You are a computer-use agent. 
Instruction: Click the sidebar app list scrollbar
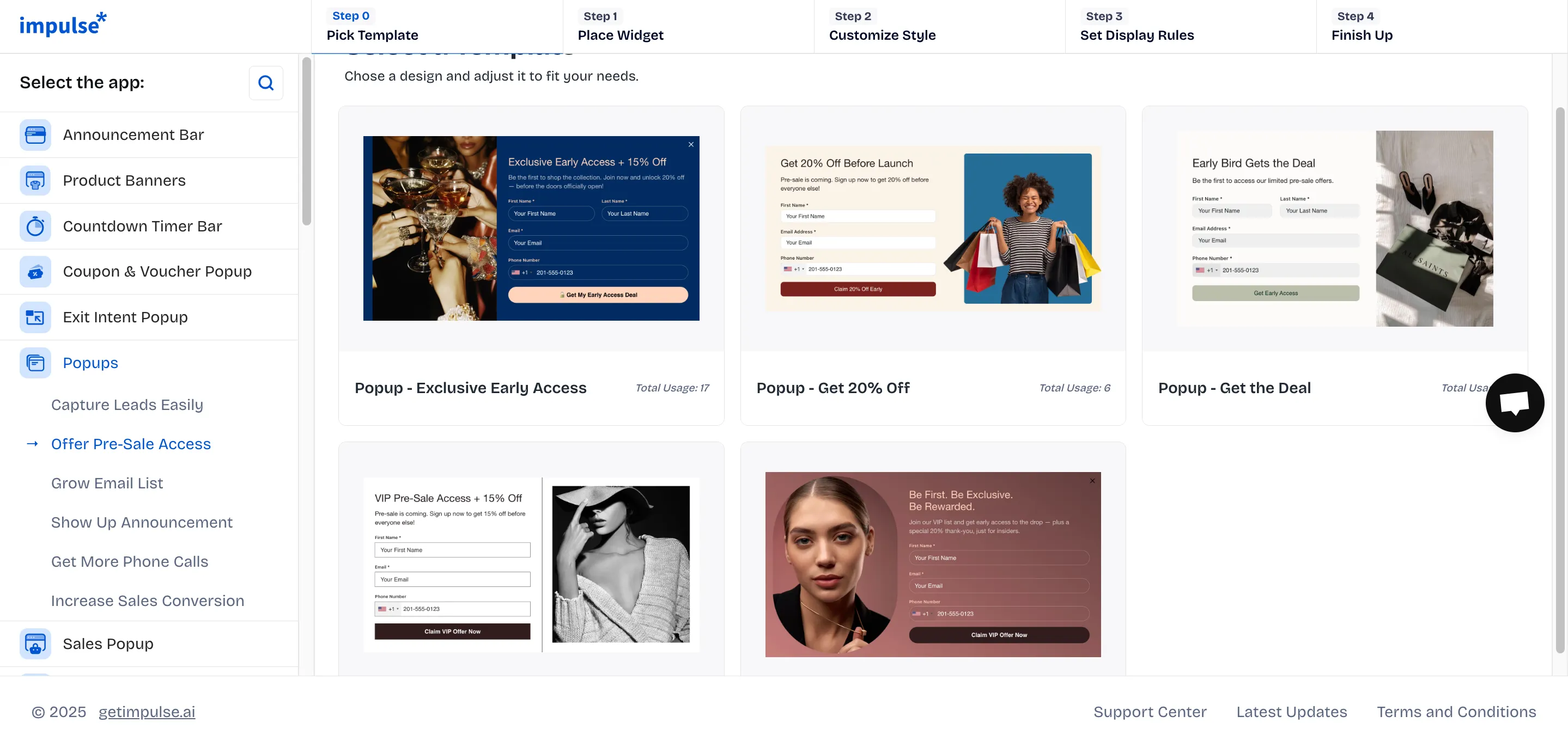click(306, 141)
